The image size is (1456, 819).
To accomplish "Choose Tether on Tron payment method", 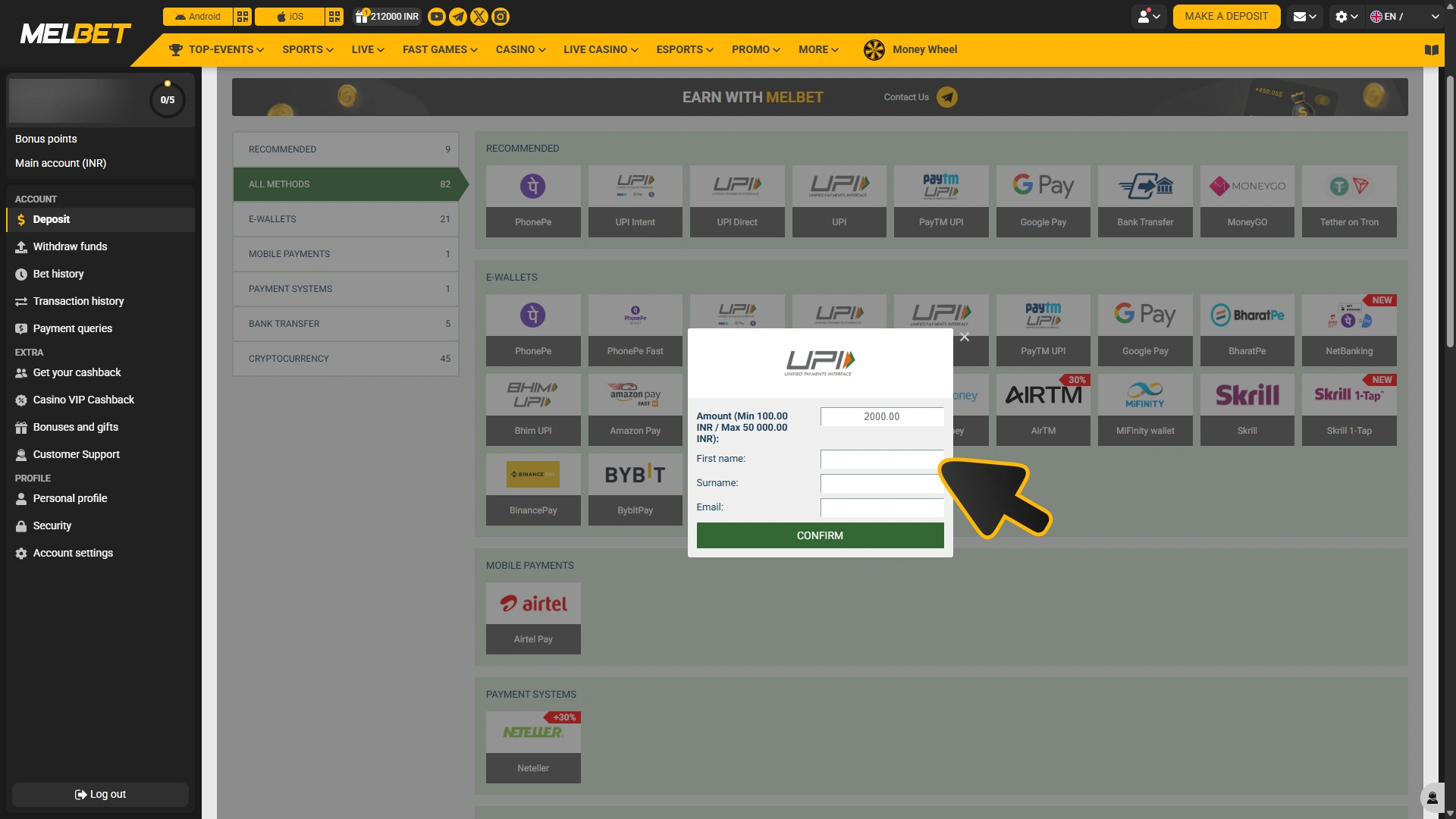I will [1349, 201].
